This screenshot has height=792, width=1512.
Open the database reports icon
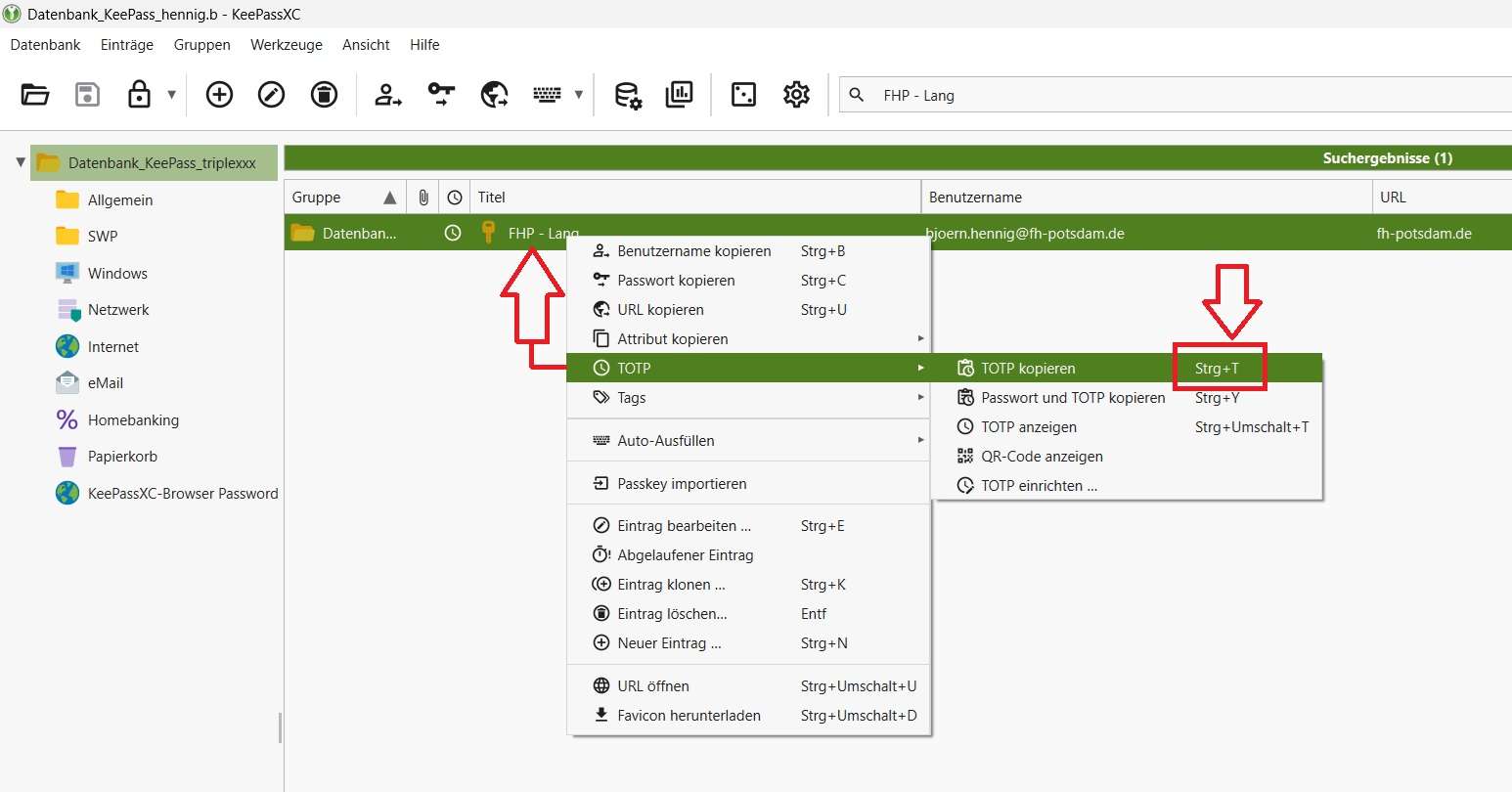[x=679, y=95]
